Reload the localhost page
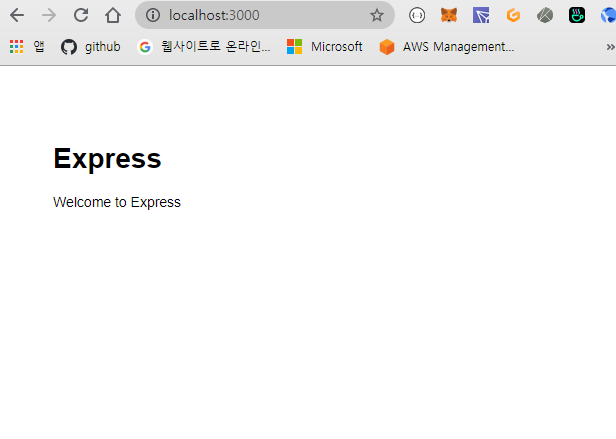This screenshot has height=439, width=616. (81, 15)
